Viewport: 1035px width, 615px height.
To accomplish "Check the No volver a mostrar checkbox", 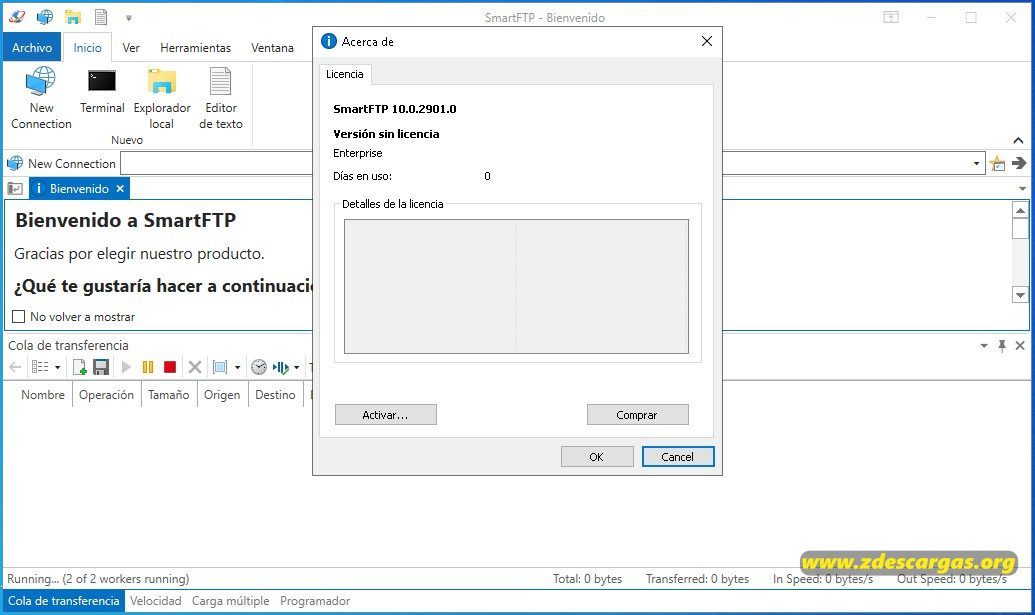I will click(x=18, y=317).
